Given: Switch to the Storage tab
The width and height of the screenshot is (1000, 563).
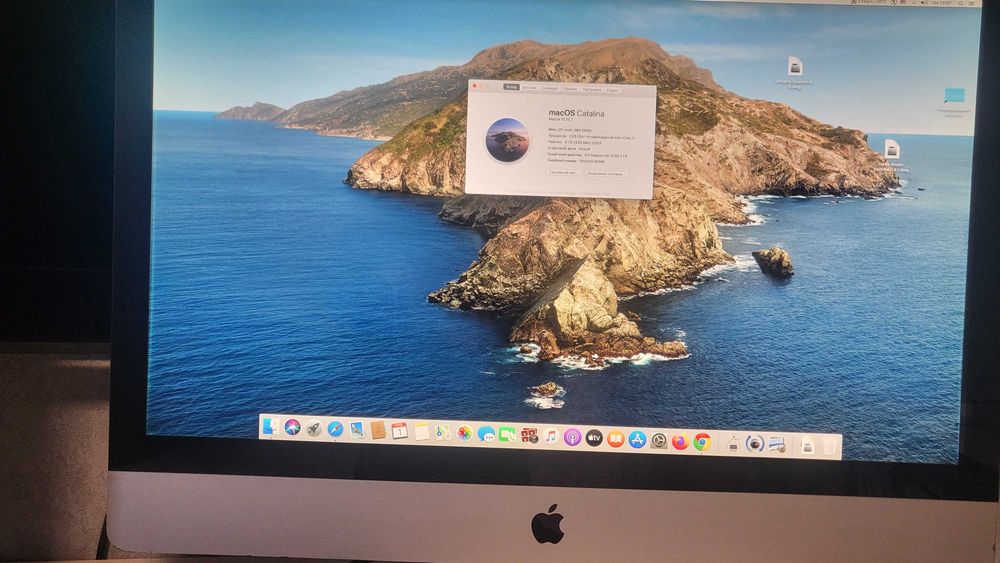Looking at the screenshot, I should point(550,89).
